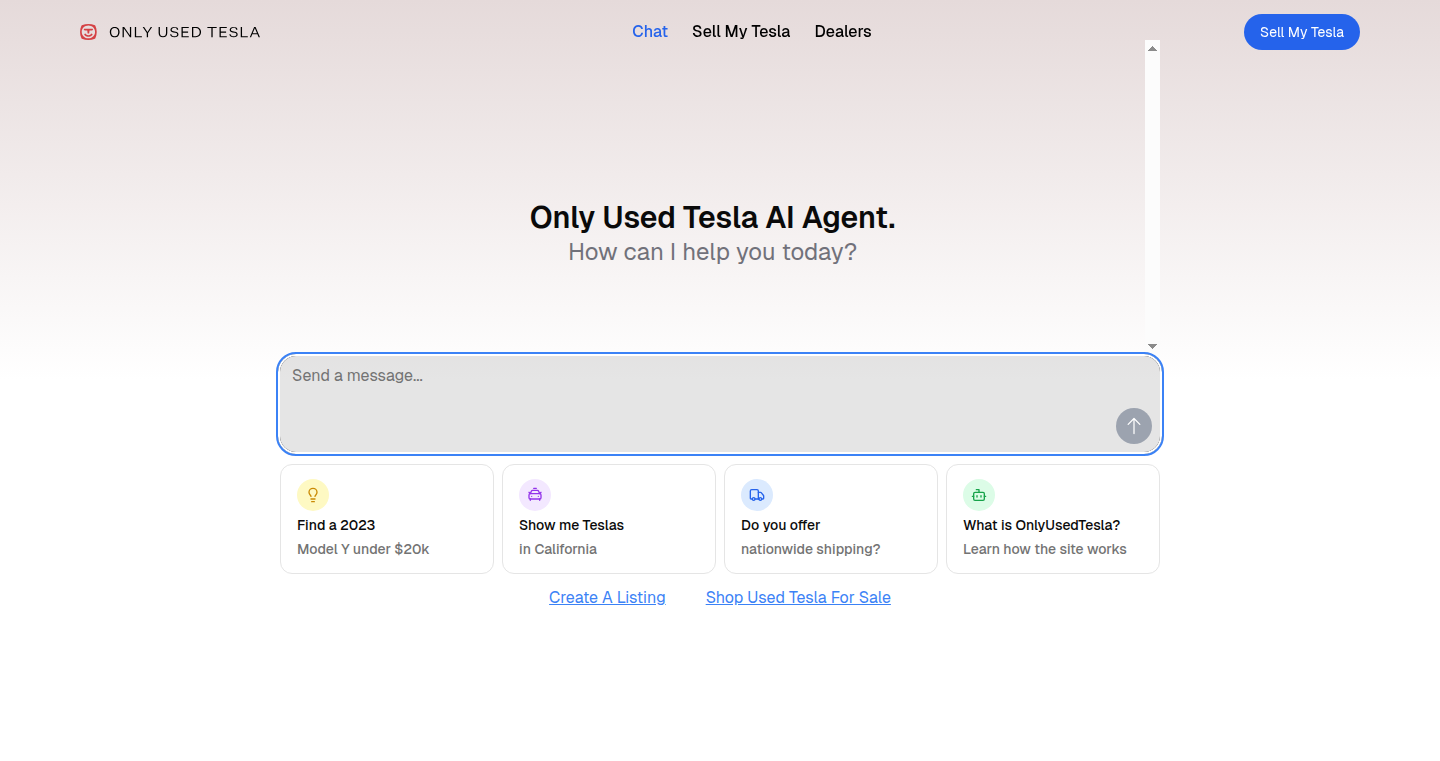1440x761 pixels.
Task: Click the Only Used Tesla AI Agent heading
Action: pyautogui.click(x=712, y=217)
